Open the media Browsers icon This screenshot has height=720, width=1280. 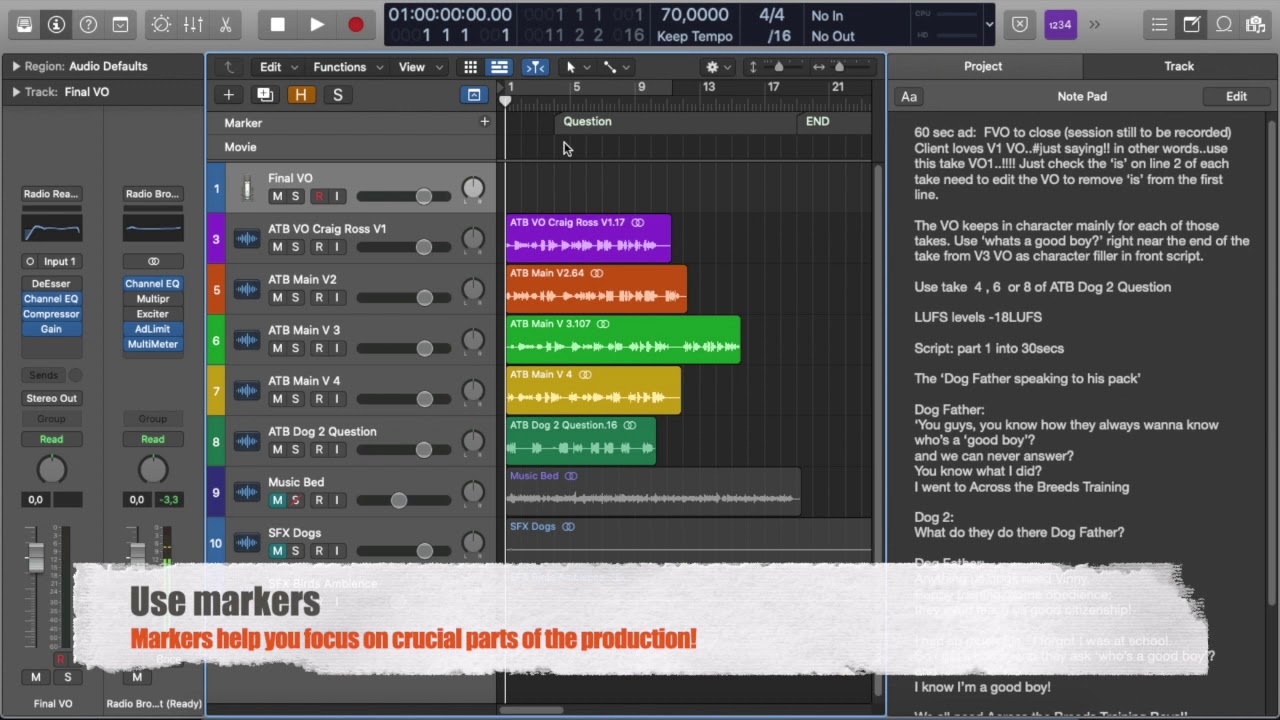(x=1256, y=25)
